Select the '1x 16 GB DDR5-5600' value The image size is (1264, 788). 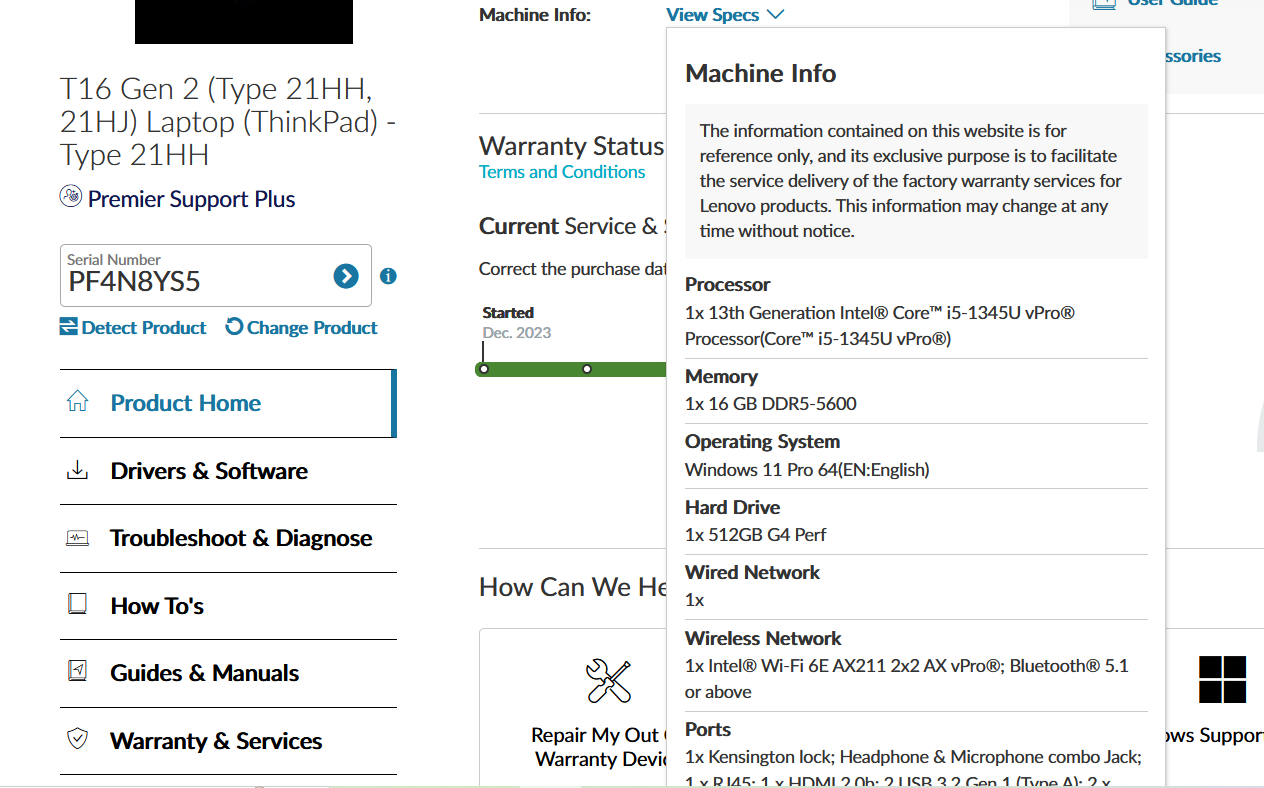tap(771, 404)
